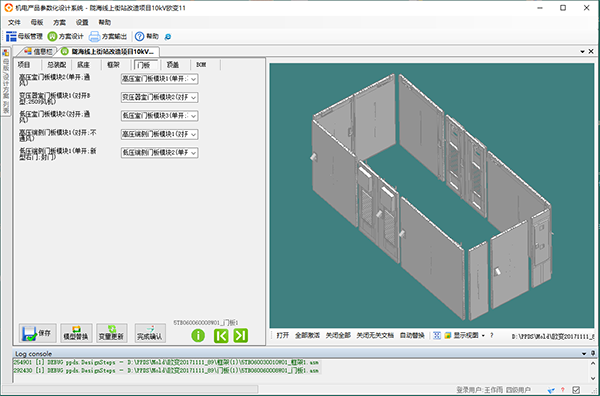Click 关闭全部 in the viewer toolbar
Viewport: 600px width, 396px height.
(x=338, y=336)
